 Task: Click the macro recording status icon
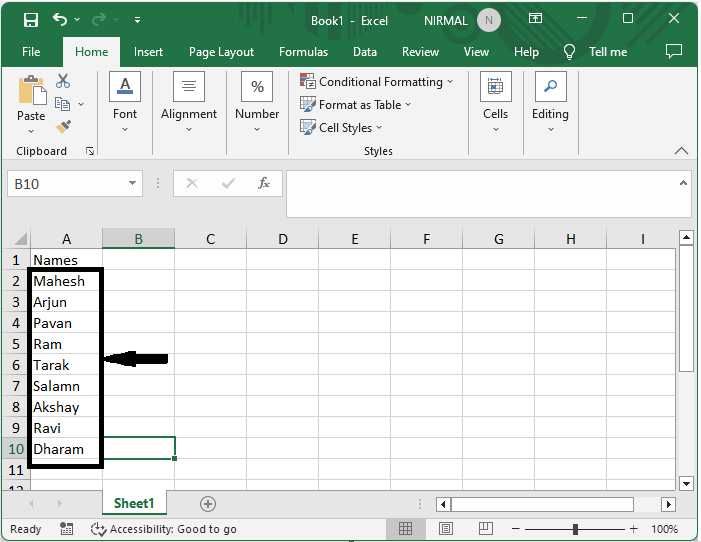(67, 529)
